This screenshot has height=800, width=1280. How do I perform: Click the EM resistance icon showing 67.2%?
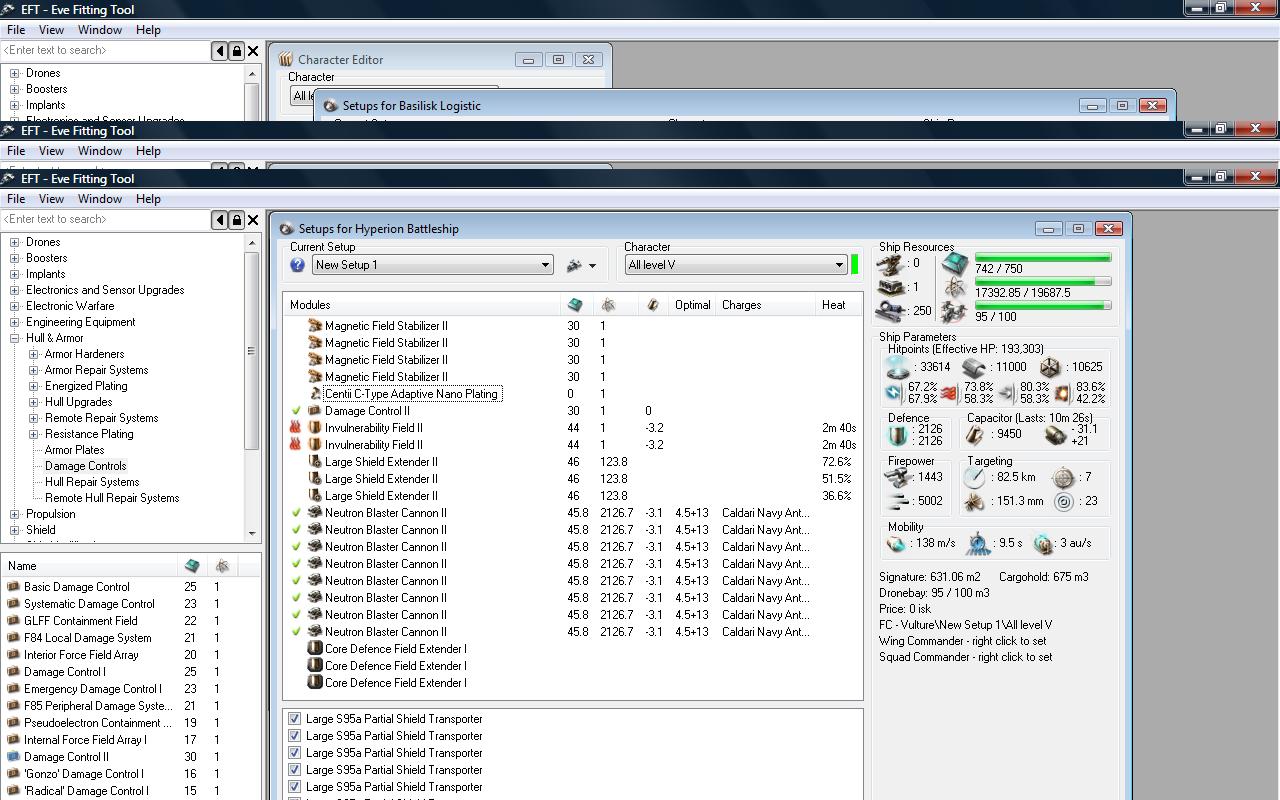click(x=894, y=392)
